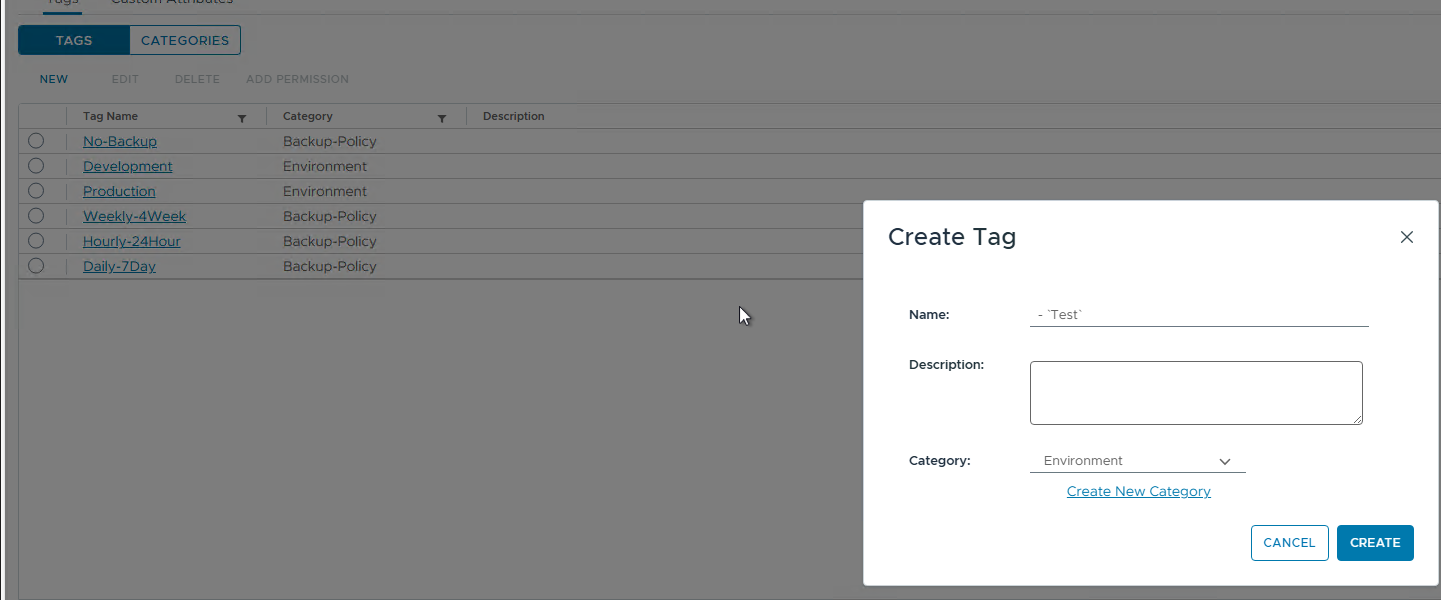
Task: Click the Tag Name column filter icon
Action: 242,118
